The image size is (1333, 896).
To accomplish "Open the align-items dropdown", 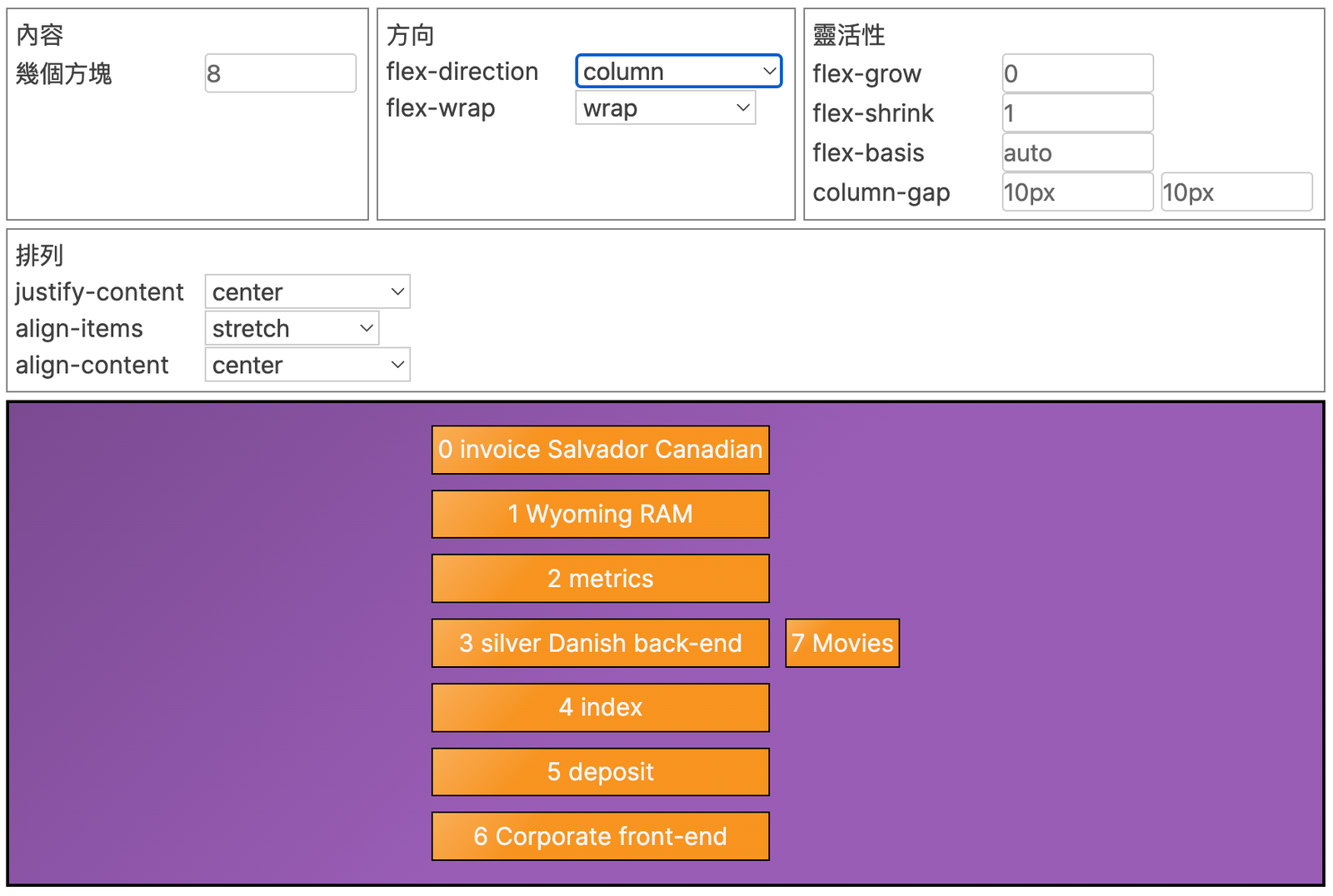I will pyautogui.click(x=292, y=329).
